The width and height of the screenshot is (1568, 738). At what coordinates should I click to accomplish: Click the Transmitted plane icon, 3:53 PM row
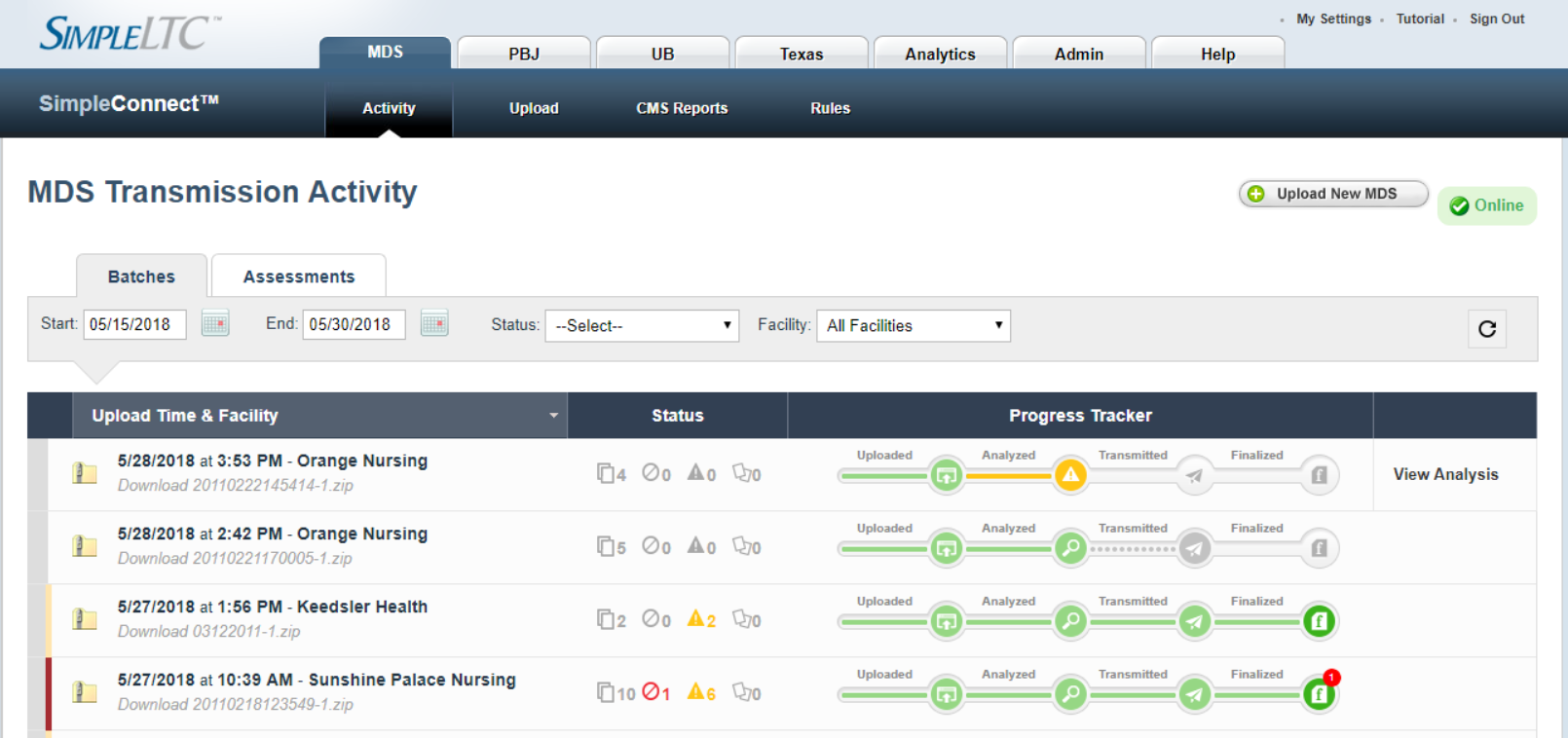[x=1195, y=475]
